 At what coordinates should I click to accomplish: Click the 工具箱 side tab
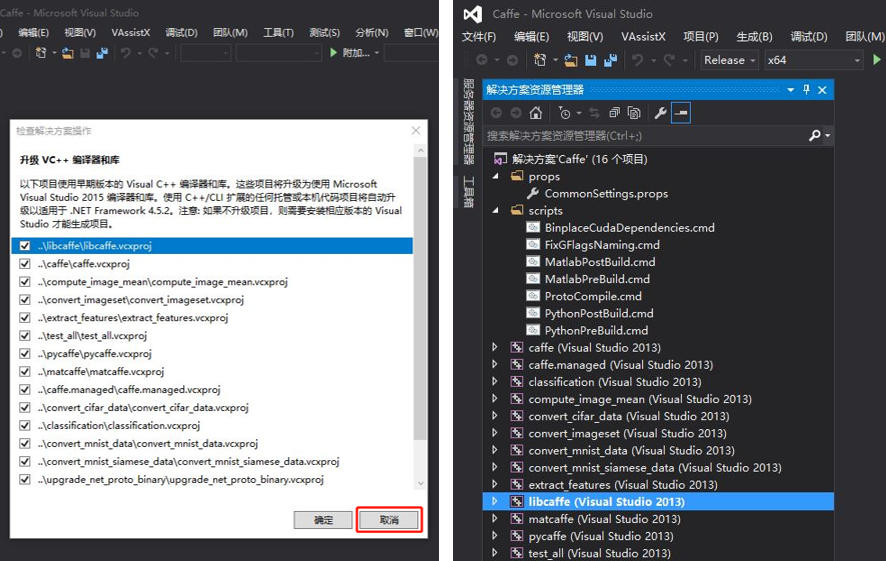(469, 192)
